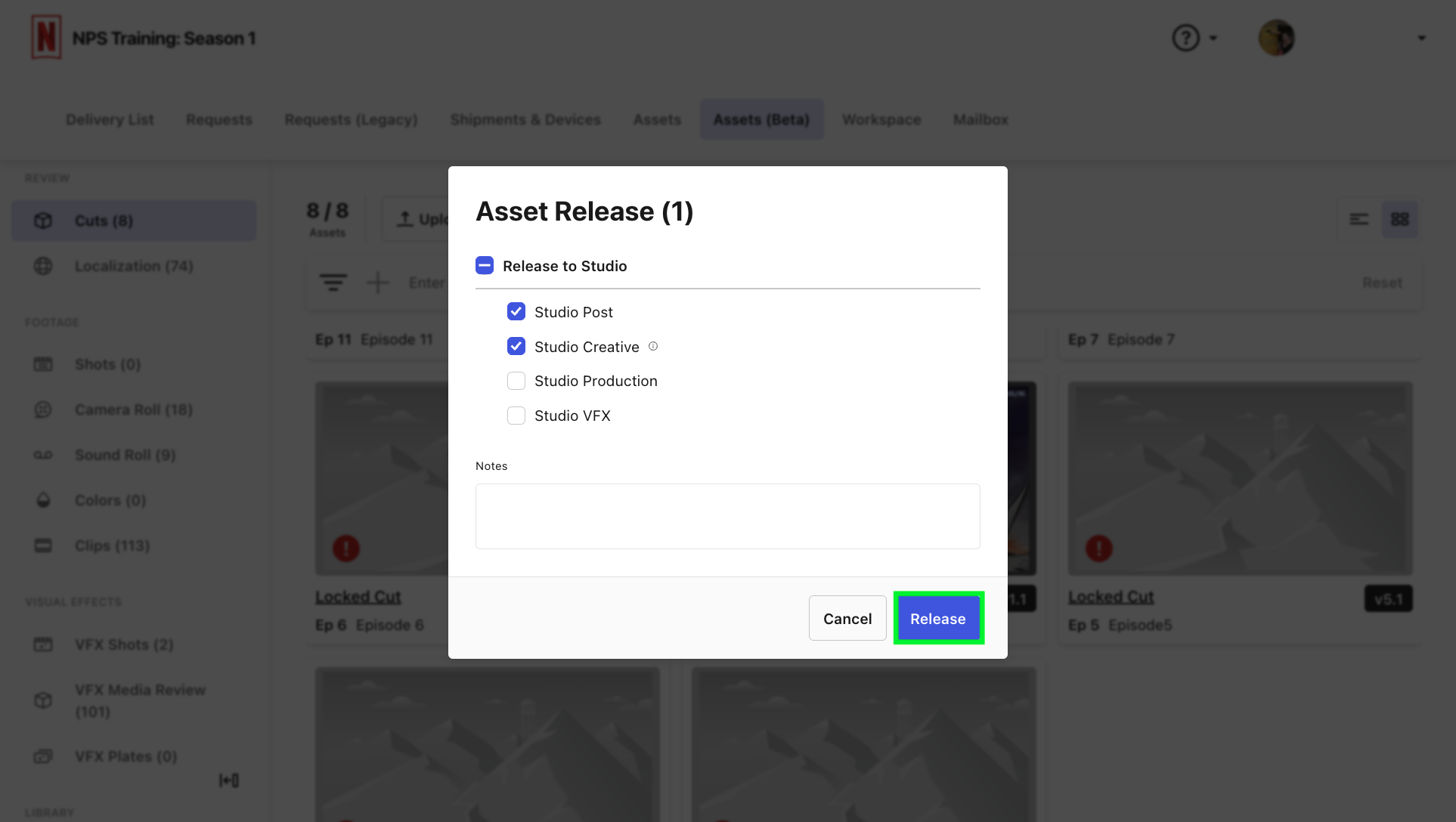The width and height of the screenshot is (1456, 822).
Task: Open the account dropdown arrow
Action: (x=1421, y=38)
